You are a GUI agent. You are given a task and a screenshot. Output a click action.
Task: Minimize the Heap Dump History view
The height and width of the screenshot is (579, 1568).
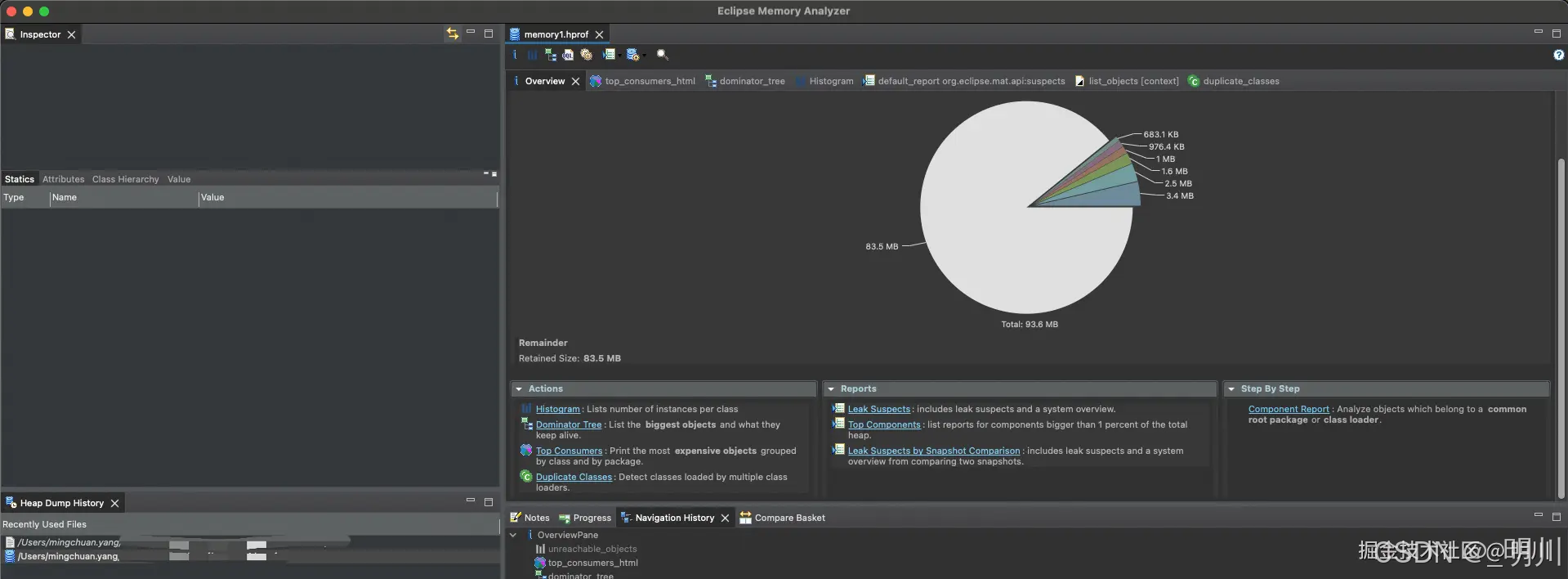tap(471, 500)
